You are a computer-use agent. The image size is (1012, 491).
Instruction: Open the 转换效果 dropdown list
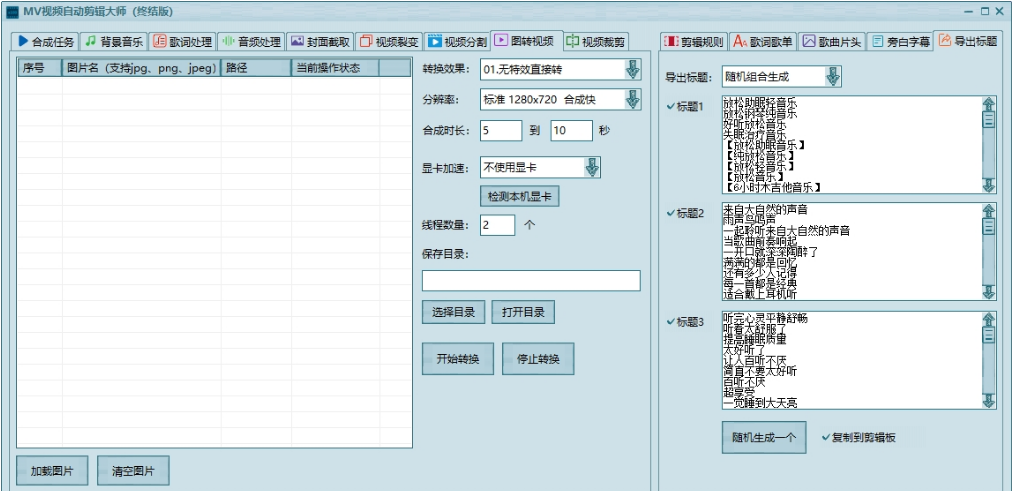pyautogui.click(x=632, y=69)
